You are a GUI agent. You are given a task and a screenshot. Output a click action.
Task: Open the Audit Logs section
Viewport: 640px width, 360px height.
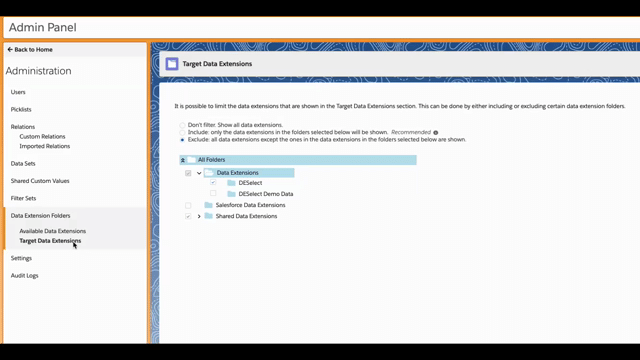[24, 276]
